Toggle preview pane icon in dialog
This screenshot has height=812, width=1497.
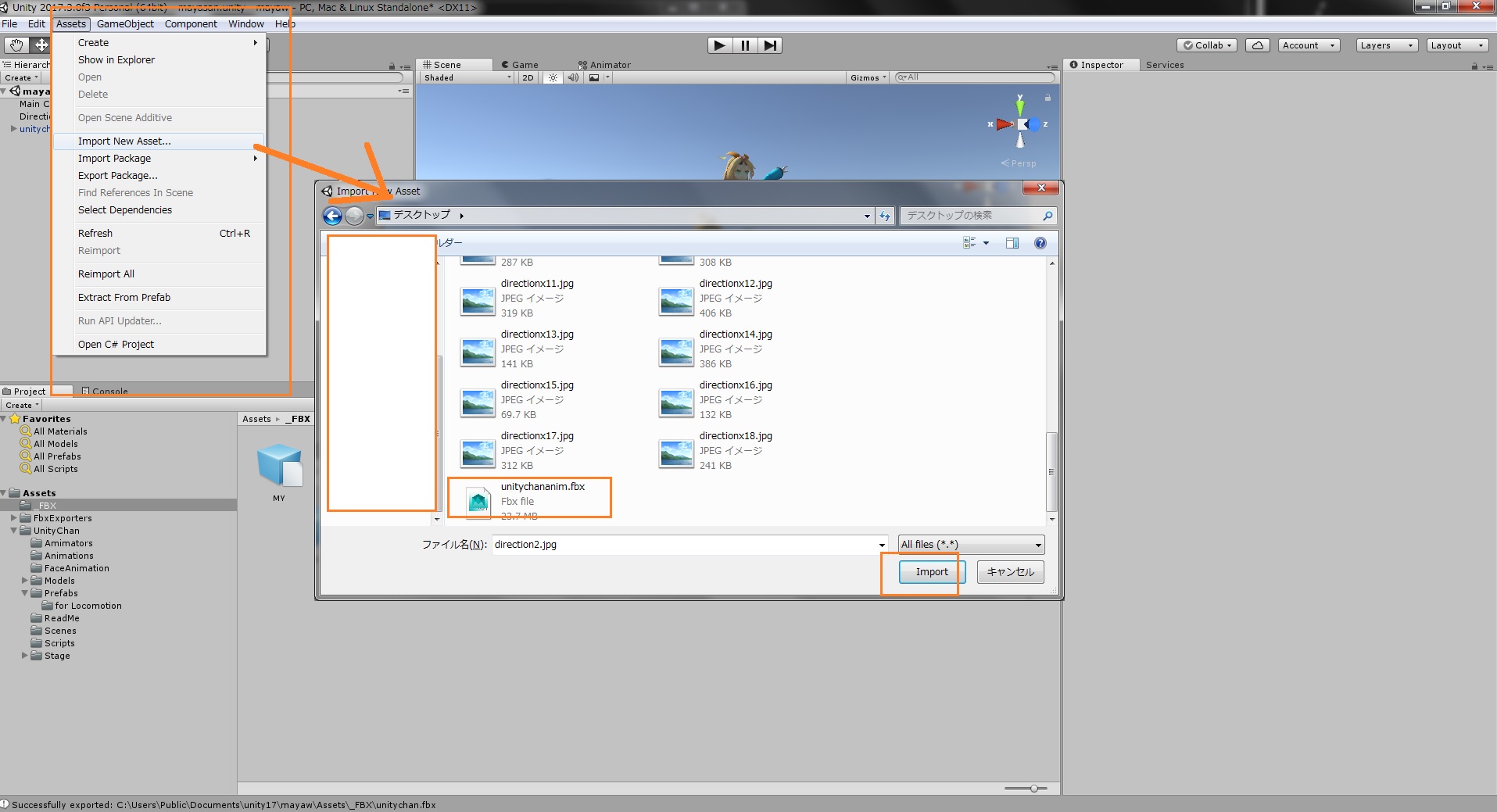click(1012, 243)
